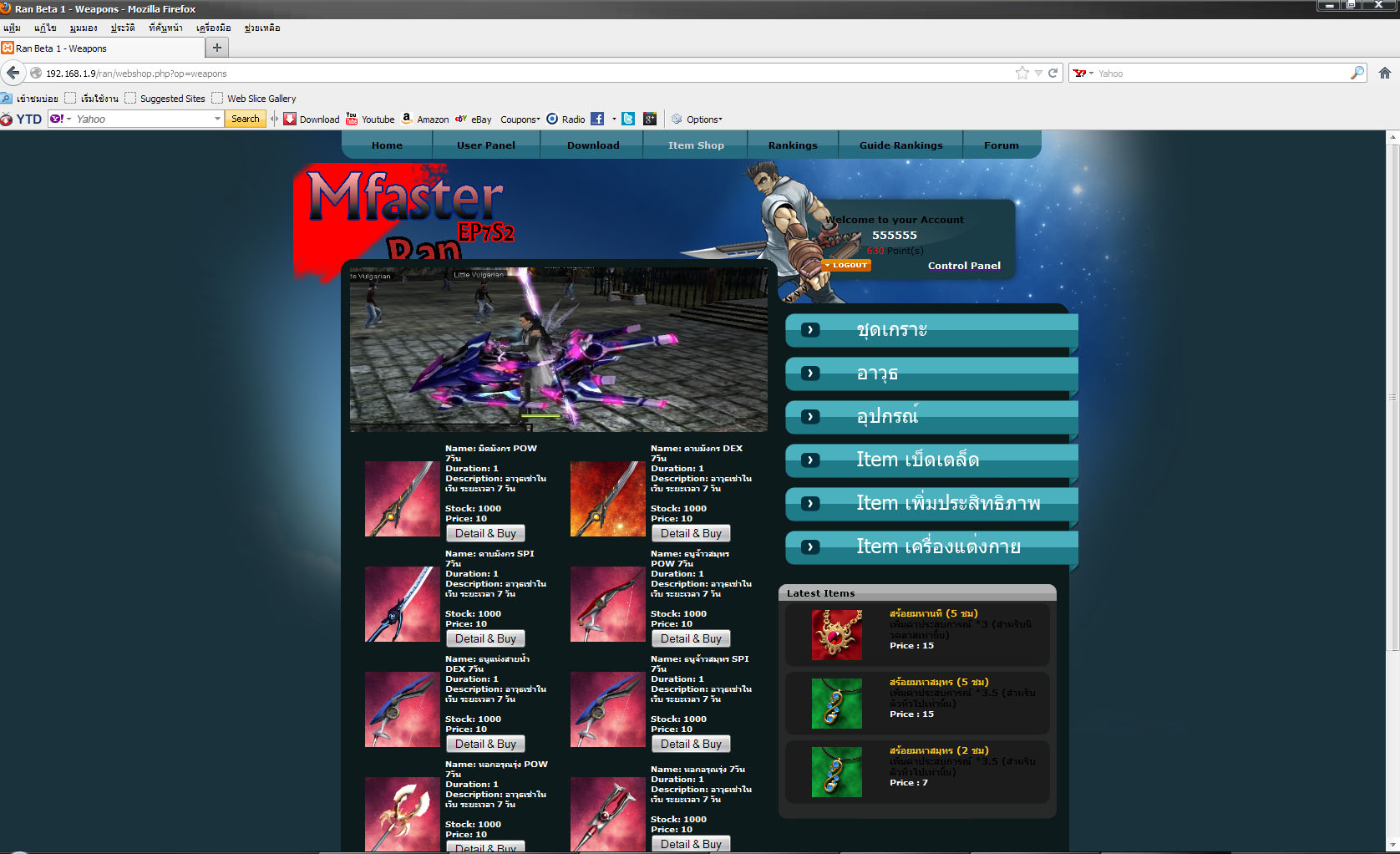Open Guide Rankings in the site navigation
The width and height of the screenshot is (1400, 854).
coord(900,145)
